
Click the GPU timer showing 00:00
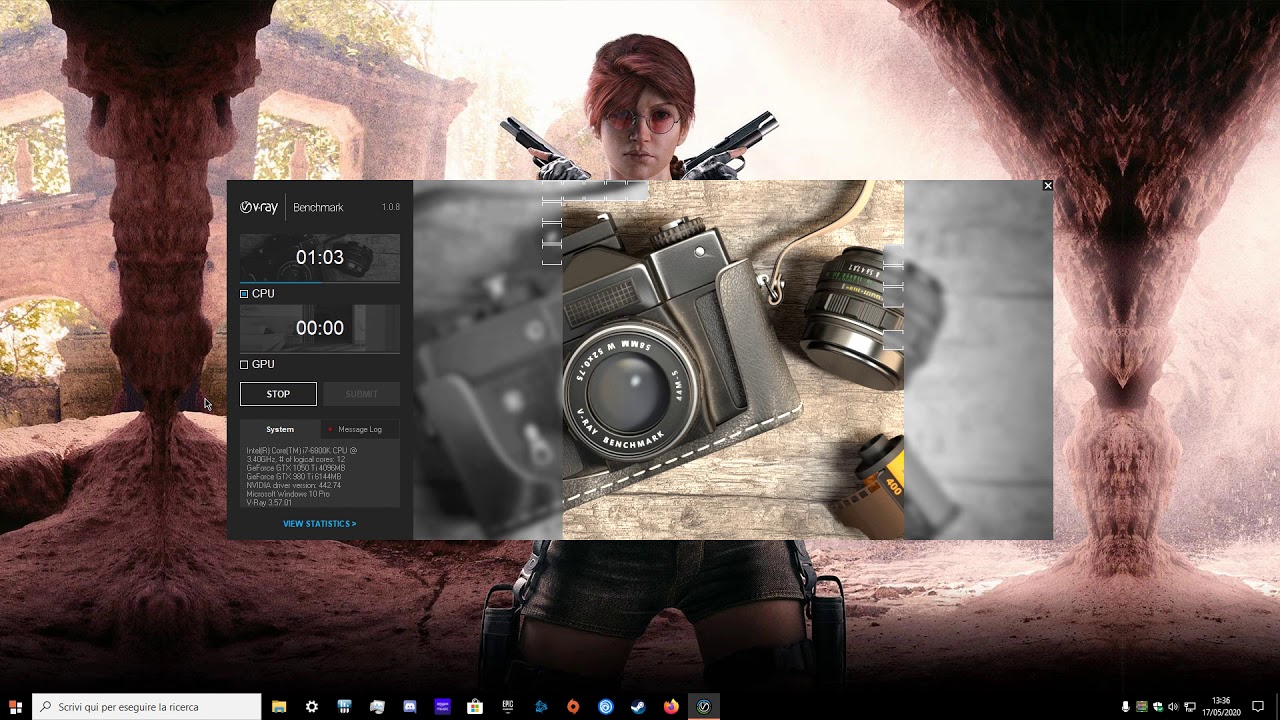320,328
